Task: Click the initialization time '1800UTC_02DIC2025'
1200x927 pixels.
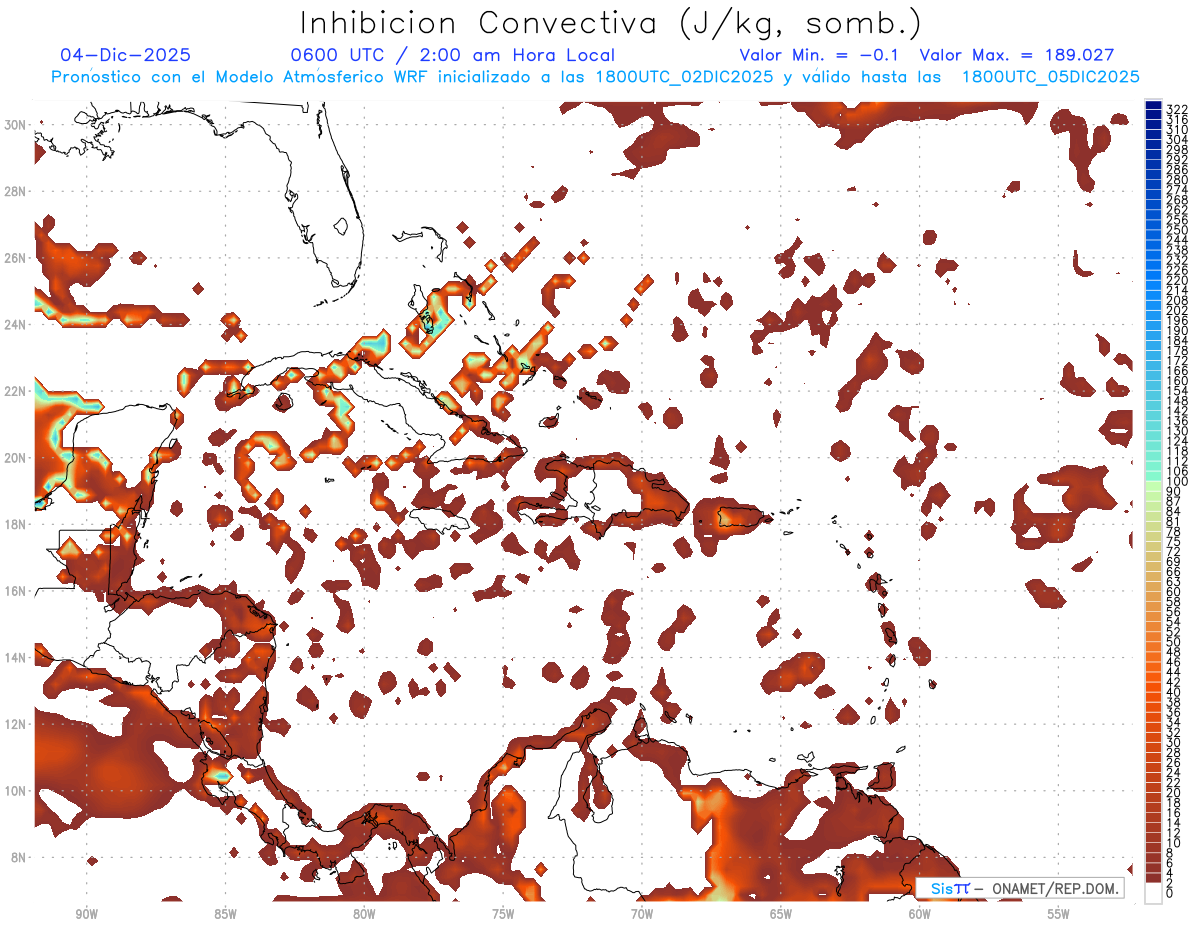Action: [x=683, y=77]
